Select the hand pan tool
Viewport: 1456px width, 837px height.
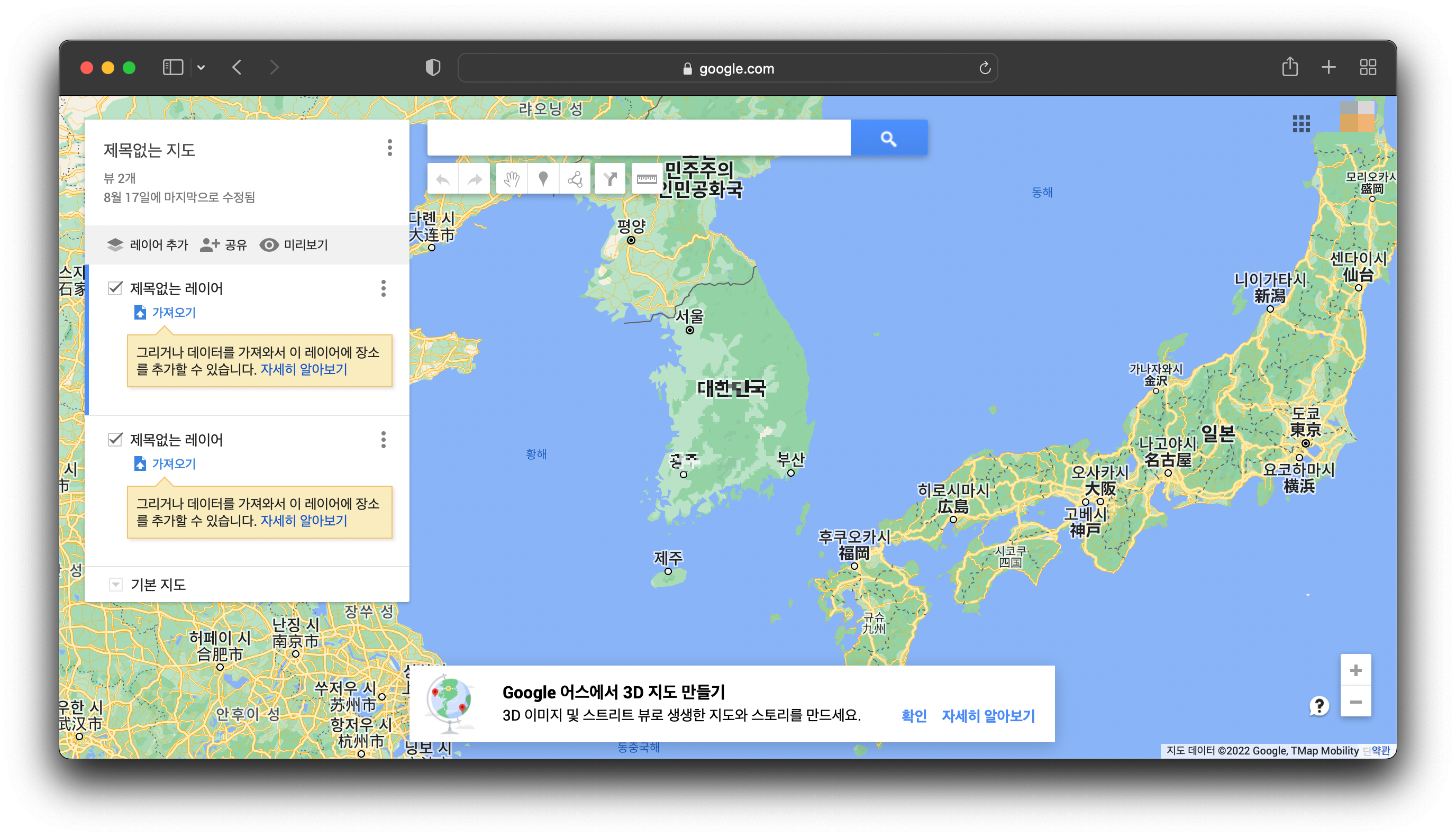pos(511,180)
